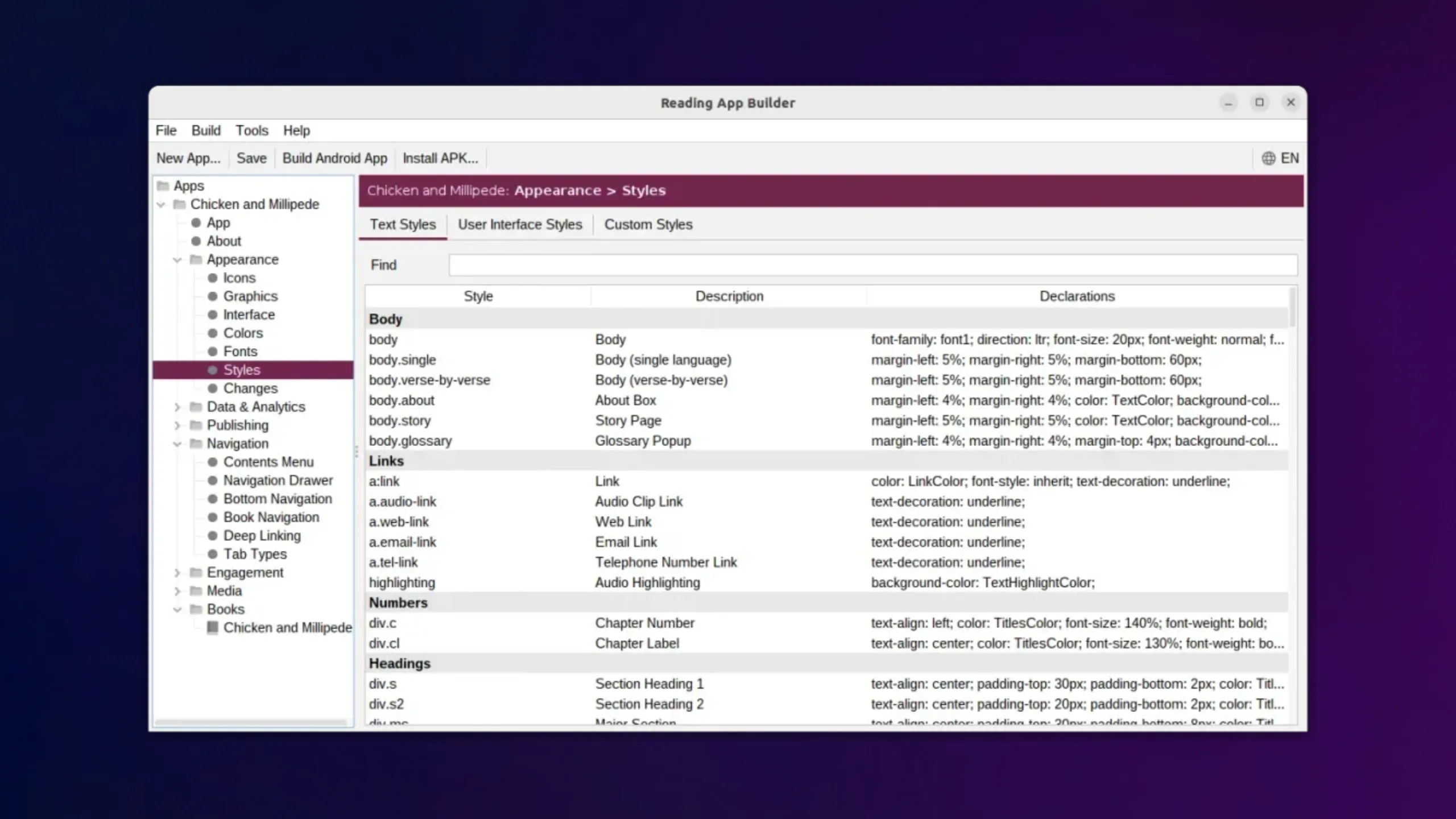Open Book Navigation in the tree
This screenshot has height=819, width=1456.
click(271, 517)
